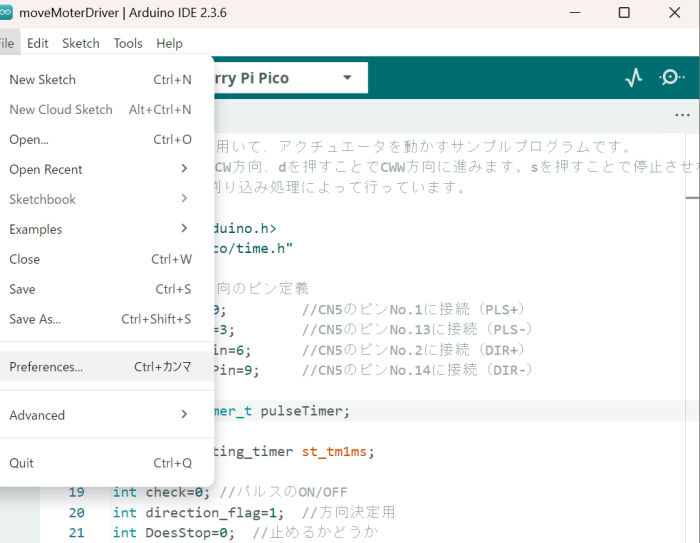Screen dimensions: 700x543
Task: Open the Sketchbook submenu
Action: click(x=100, y=199)
